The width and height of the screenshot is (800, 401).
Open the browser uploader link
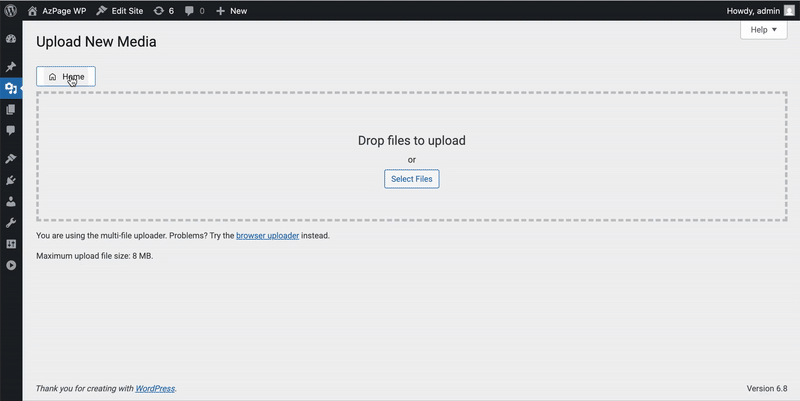pyautogui.click(x=267, y=236)
